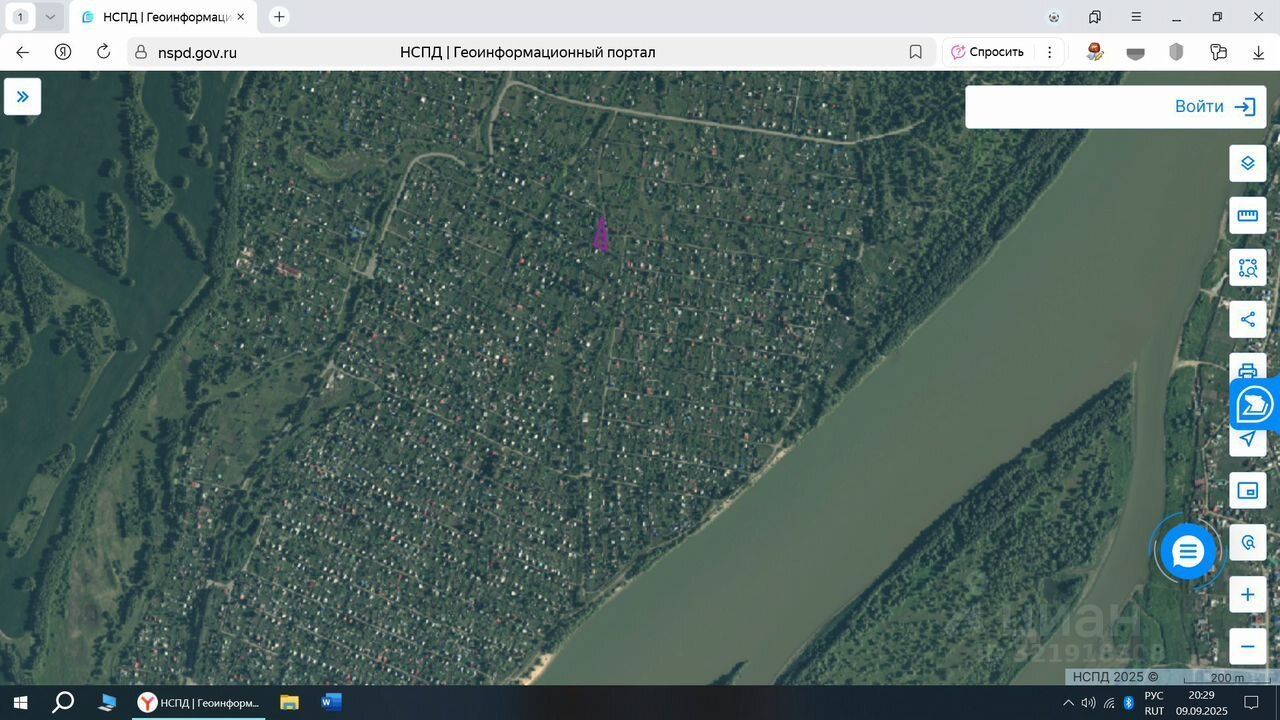Click the purple parcel marker on map
Viewport: 1280px width, 720px height.
[601, 235]
